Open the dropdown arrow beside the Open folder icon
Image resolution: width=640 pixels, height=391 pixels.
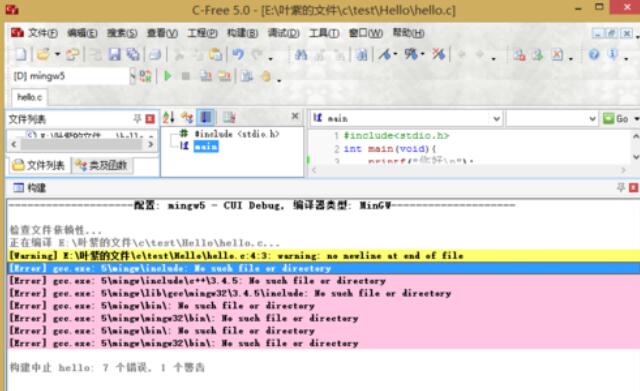[x=57, y=54]
